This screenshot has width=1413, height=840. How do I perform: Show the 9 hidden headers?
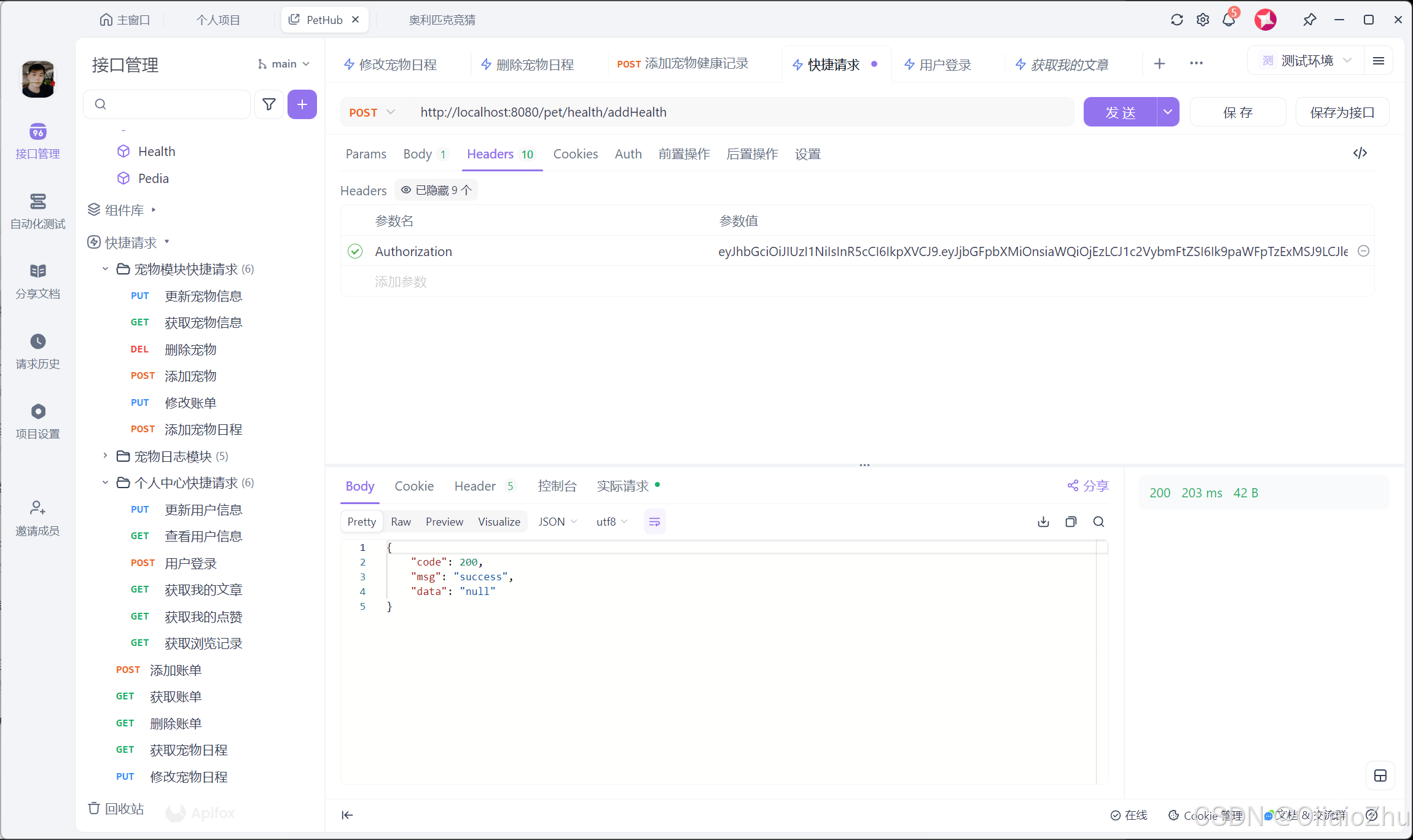point(436,190)
